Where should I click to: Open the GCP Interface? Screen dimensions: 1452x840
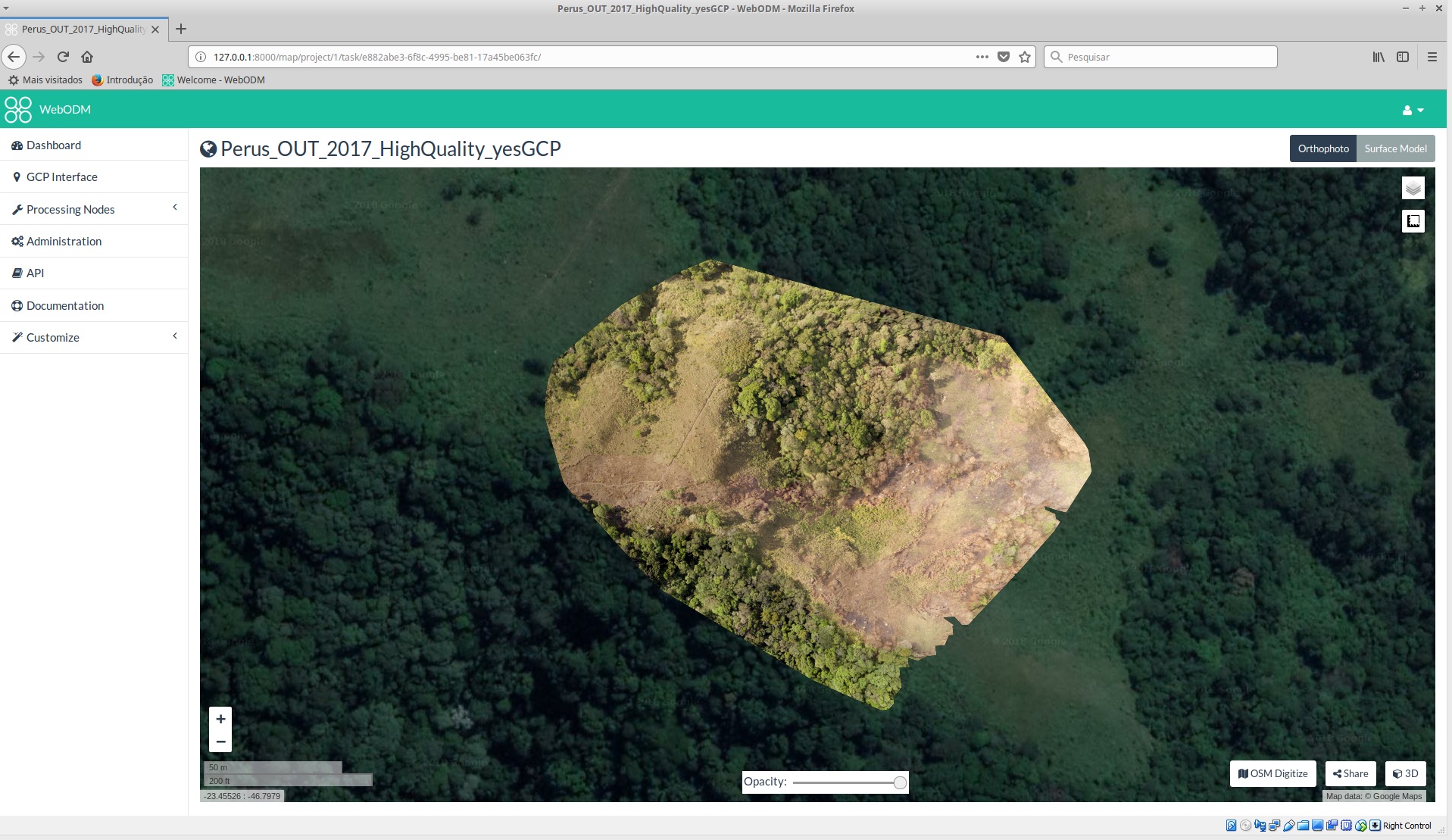(x=61, y=176)
